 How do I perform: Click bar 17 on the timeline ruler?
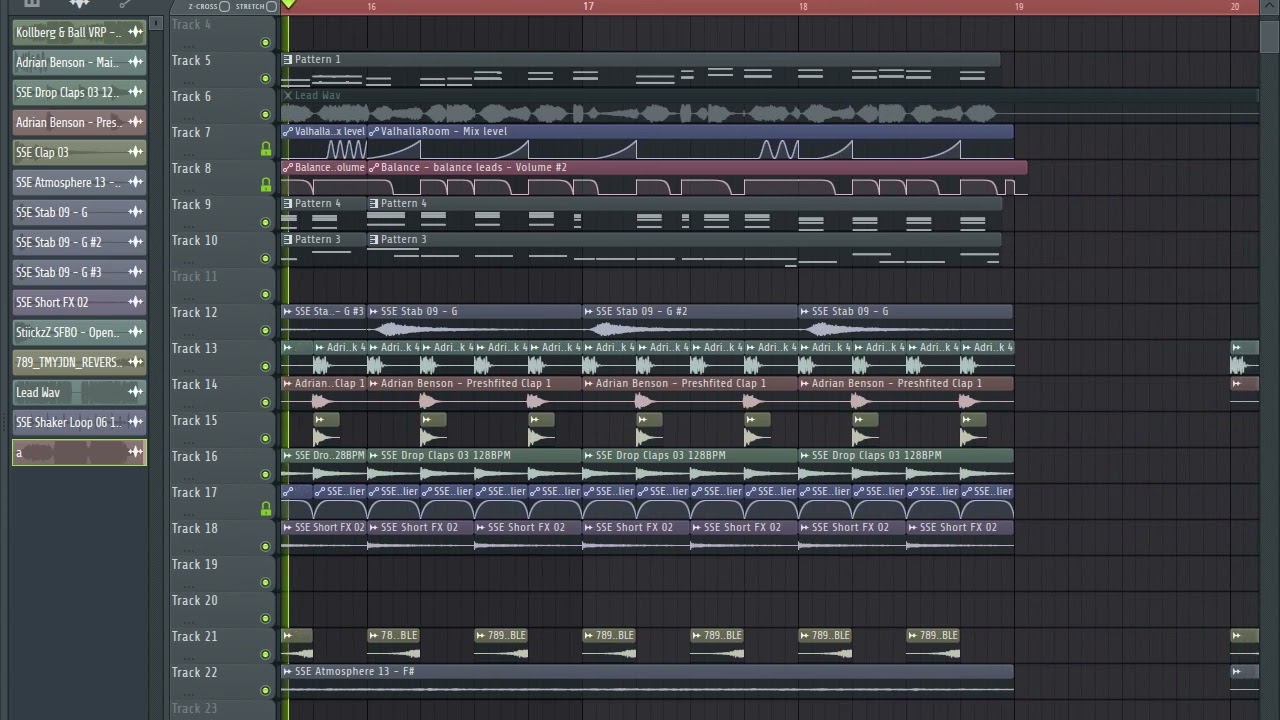coord(588,6)
